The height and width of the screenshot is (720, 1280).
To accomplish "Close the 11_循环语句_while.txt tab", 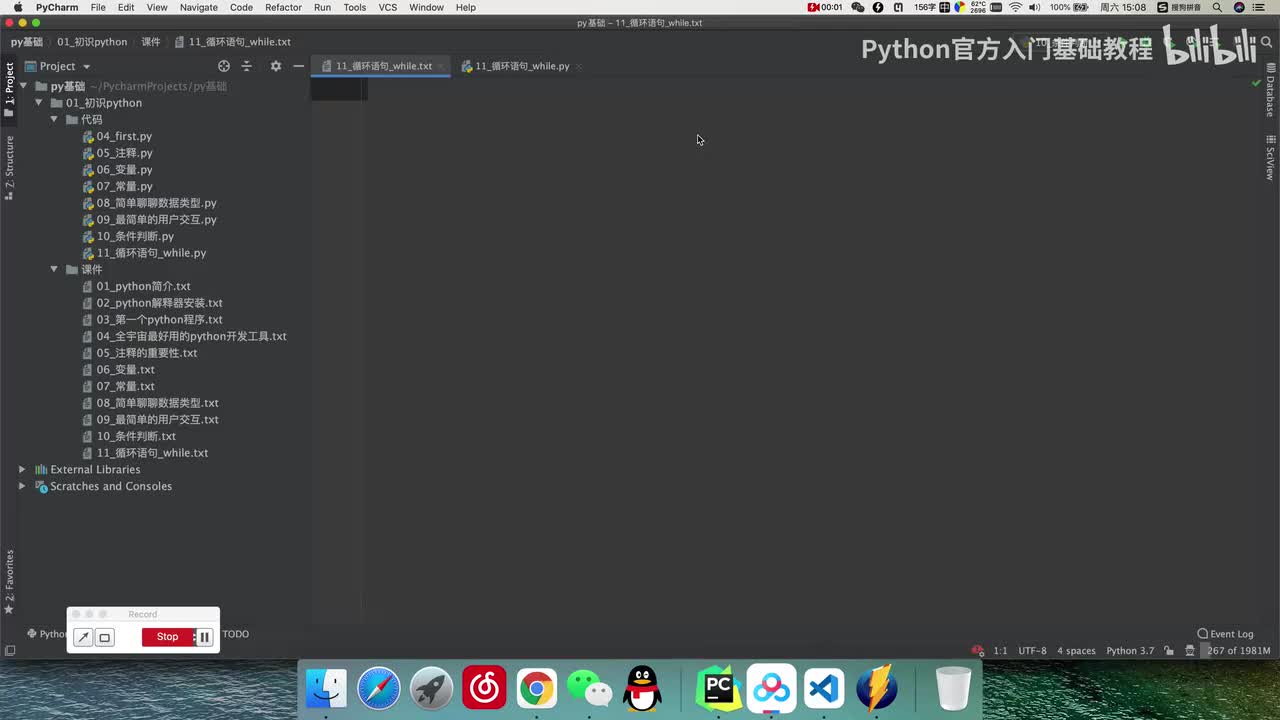I will [x=442, y=67].
